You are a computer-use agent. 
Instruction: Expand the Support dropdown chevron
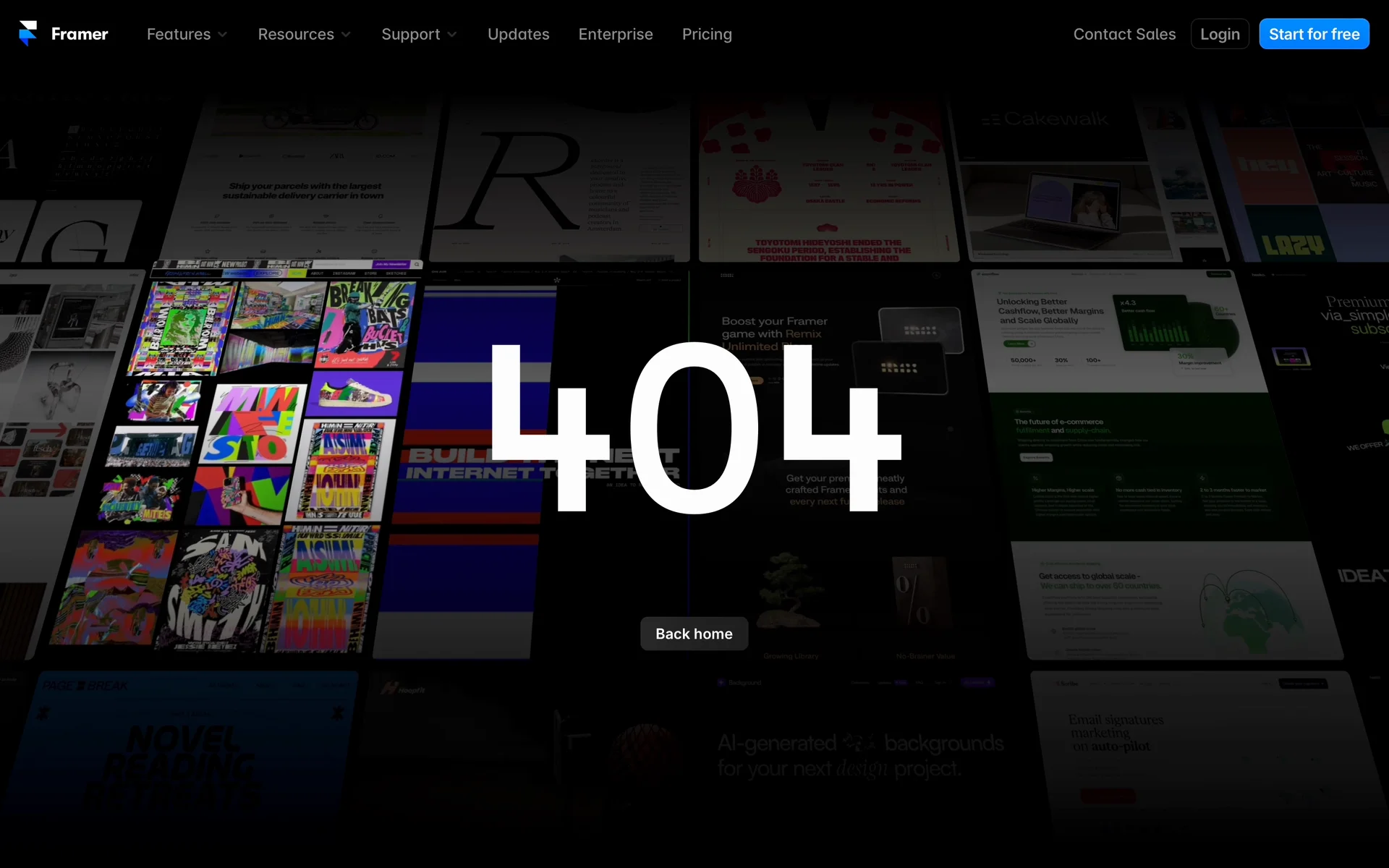tap(452, 35)
